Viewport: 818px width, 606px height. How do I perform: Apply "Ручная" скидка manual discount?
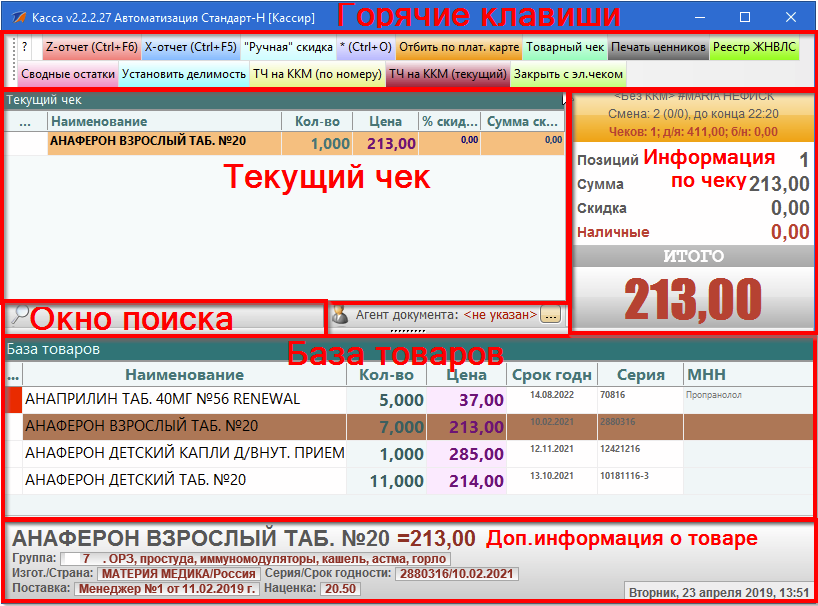pyautogui.click(x=288, y=47)
